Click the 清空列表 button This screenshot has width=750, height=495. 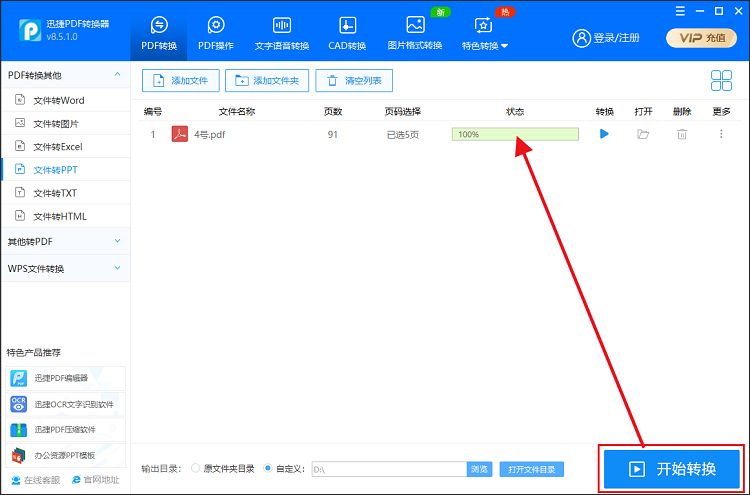[354, 80]
